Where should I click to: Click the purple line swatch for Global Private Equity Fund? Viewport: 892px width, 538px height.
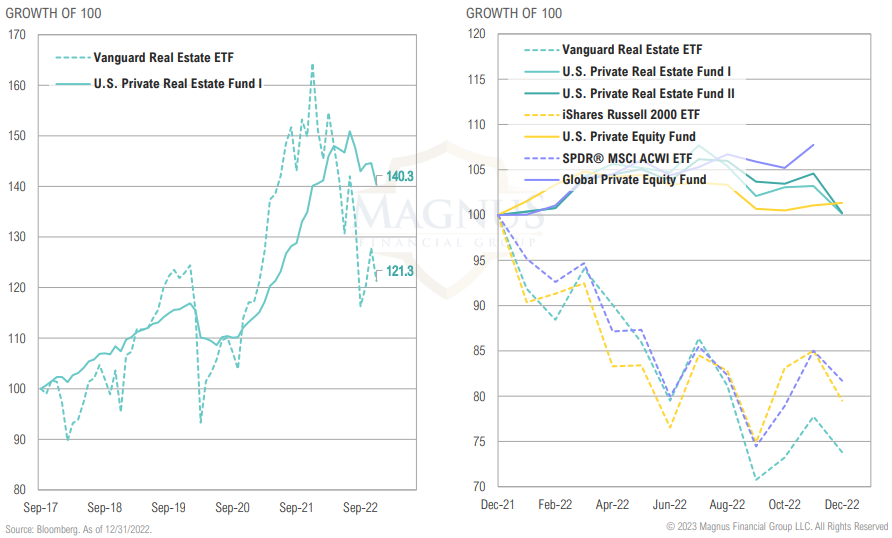[538, 180]
